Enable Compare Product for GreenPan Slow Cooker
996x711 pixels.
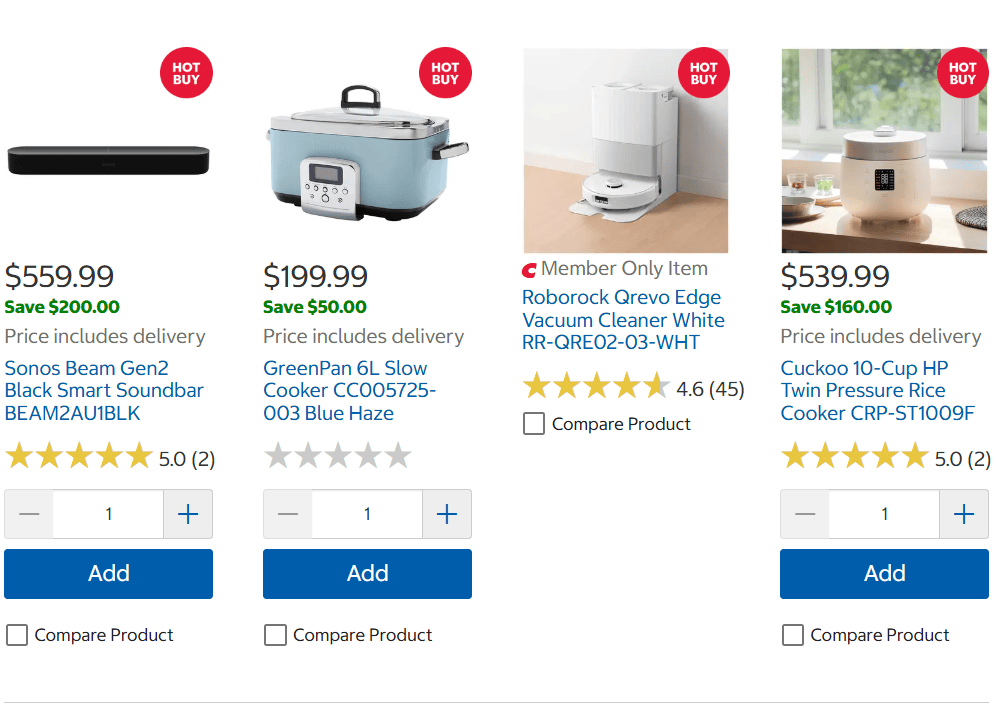coord(275,635)
